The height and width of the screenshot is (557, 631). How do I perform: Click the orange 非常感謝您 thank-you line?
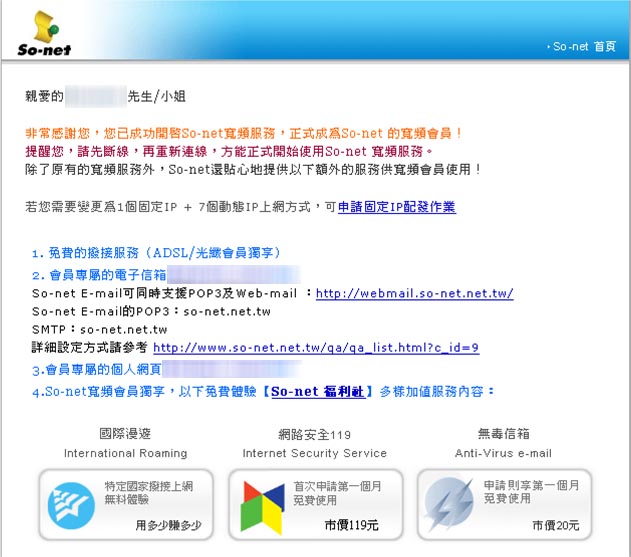tap(243, 133)
